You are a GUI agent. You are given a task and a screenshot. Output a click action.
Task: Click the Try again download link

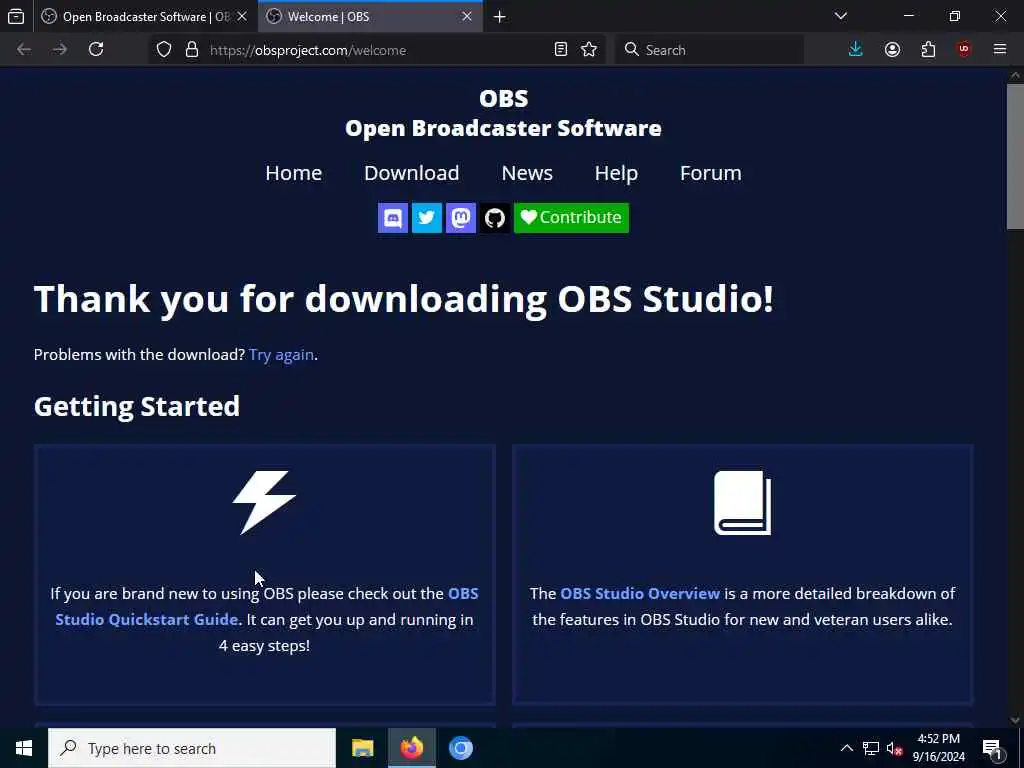(281, 355)
